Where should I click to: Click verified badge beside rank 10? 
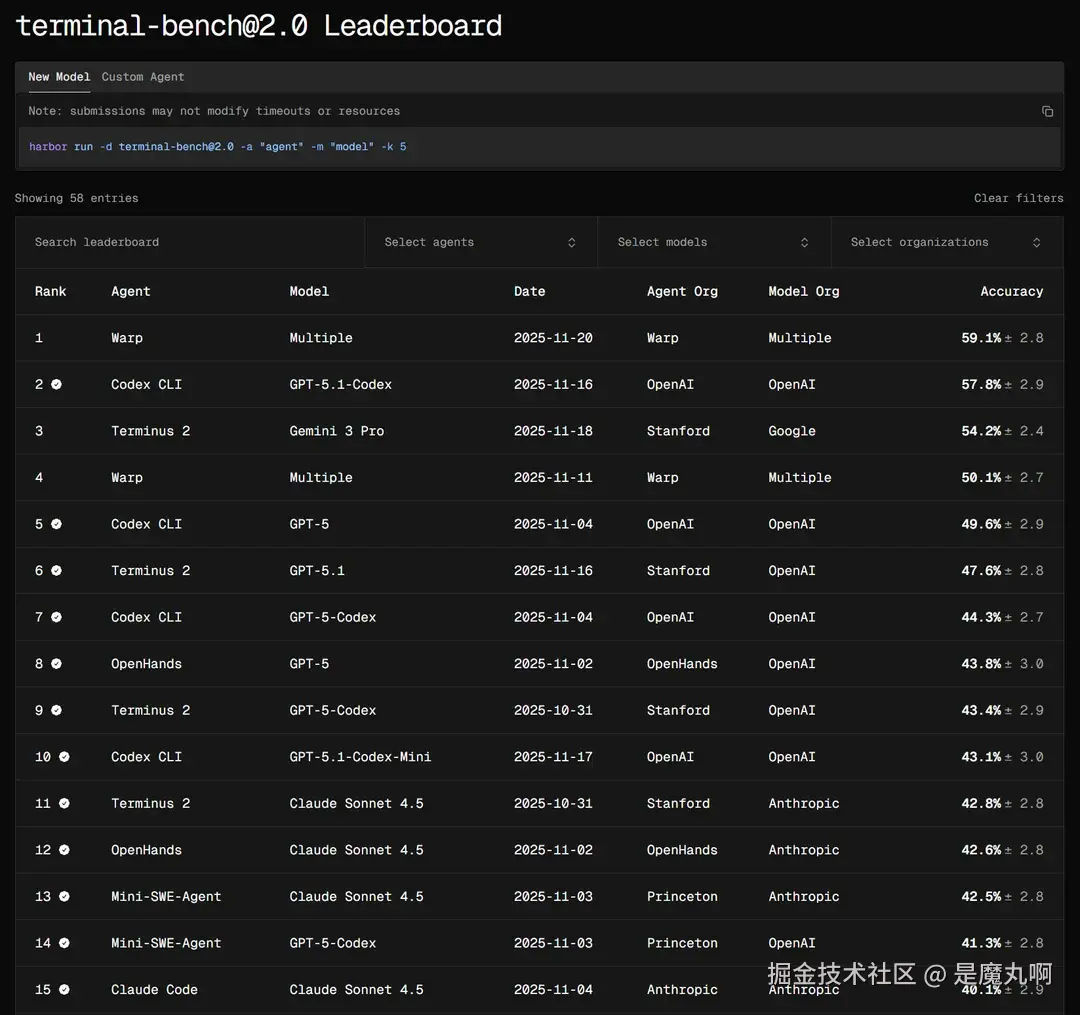pyautogui.click(x=64, y=757)
